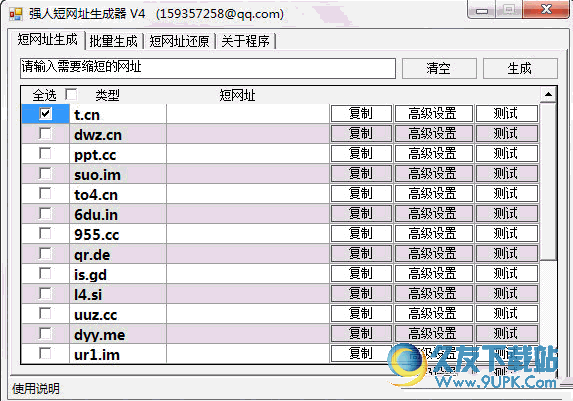This screenshot has height=401, width=573.
Task: Copy the t.cn short URL
Action: [x=361, y=114]
